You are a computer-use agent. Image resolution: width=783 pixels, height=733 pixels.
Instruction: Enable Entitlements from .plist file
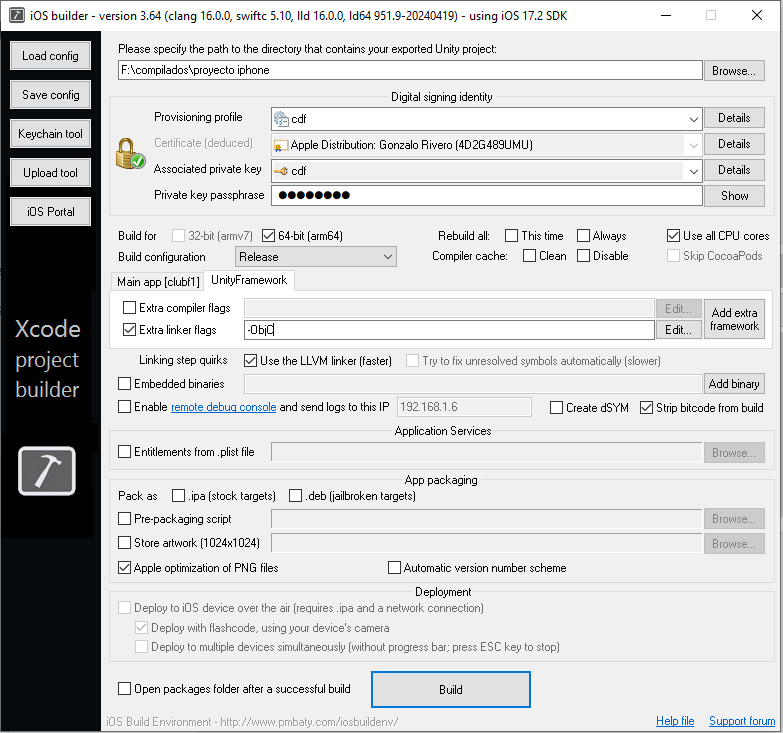point(124,451)
